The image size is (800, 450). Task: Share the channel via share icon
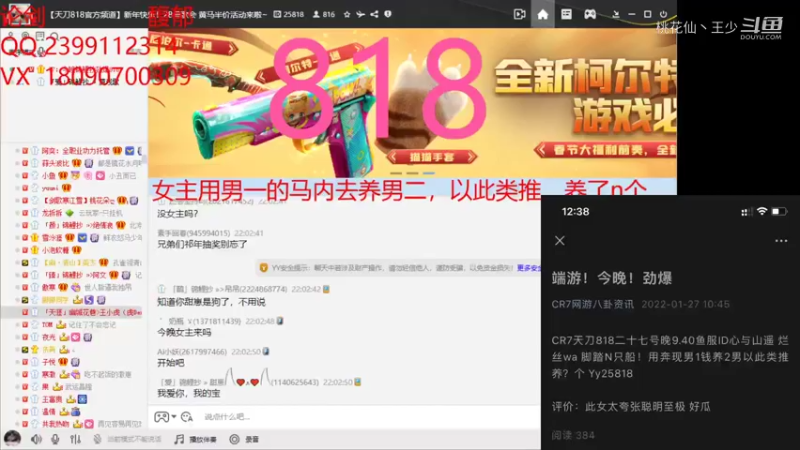(x=374, y=14)
